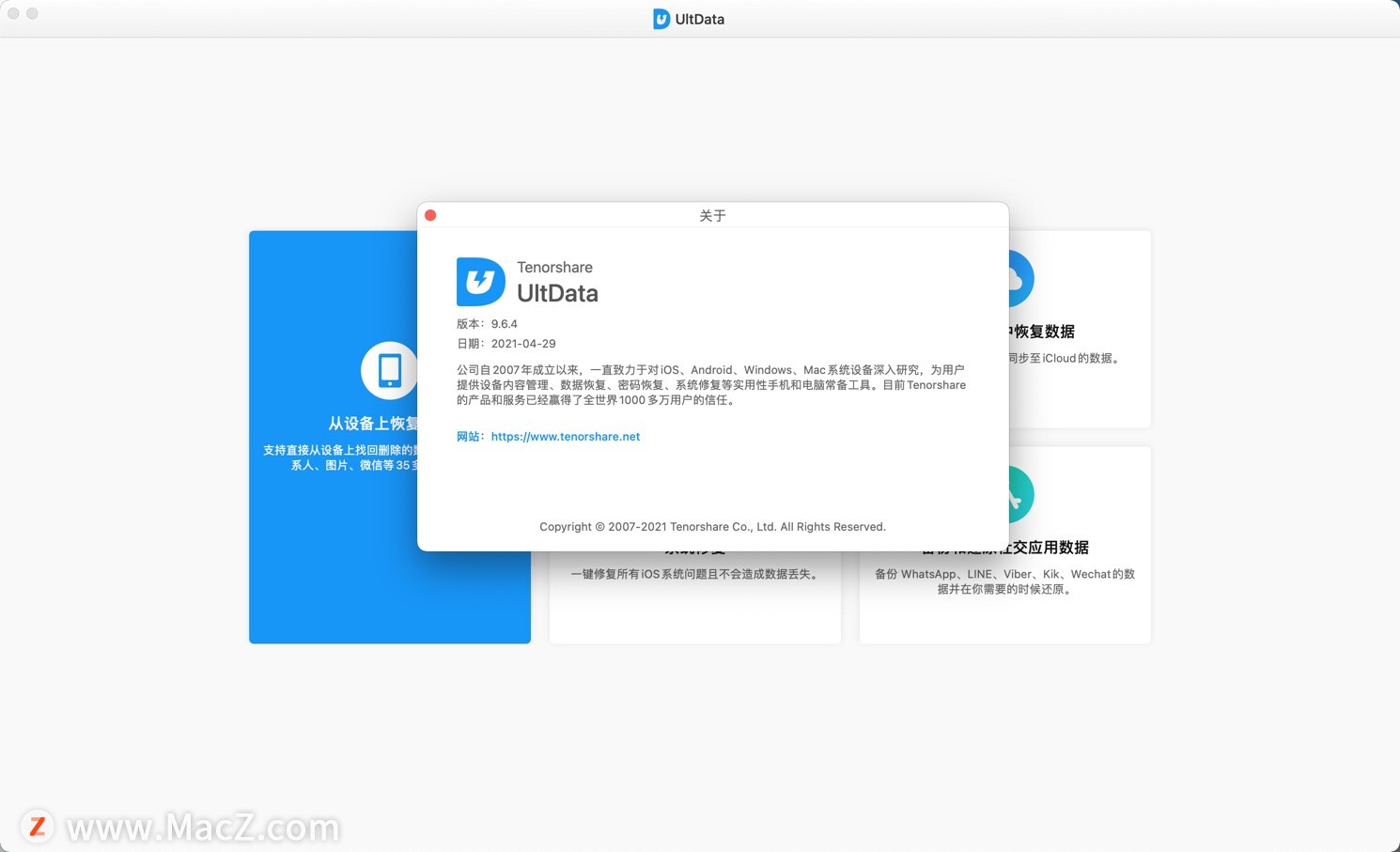Click the 一键修复所有iOS系统问题 description text

click(x=694, y=574)
